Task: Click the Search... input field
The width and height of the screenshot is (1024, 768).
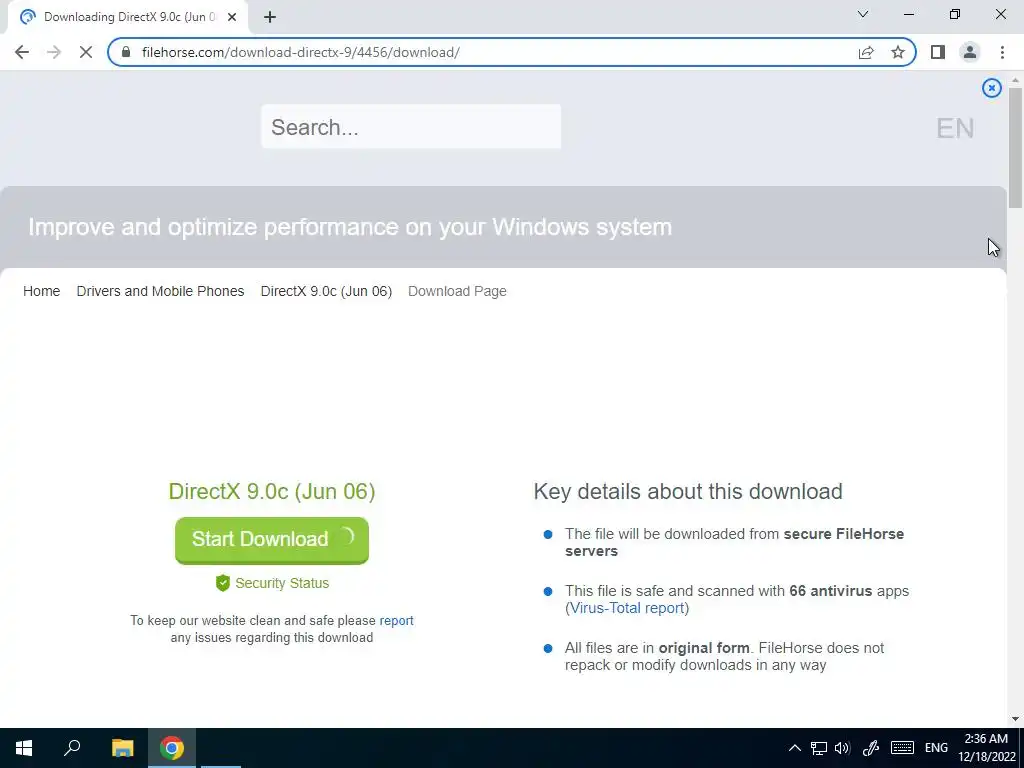Action: [x=411, y=127]
